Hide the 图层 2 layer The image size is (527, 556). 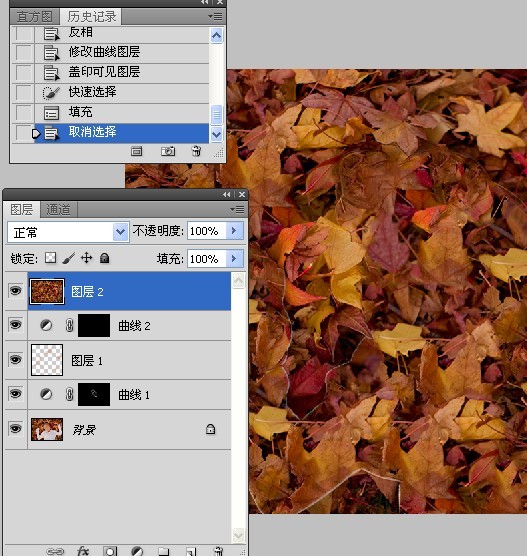(15, 291)
